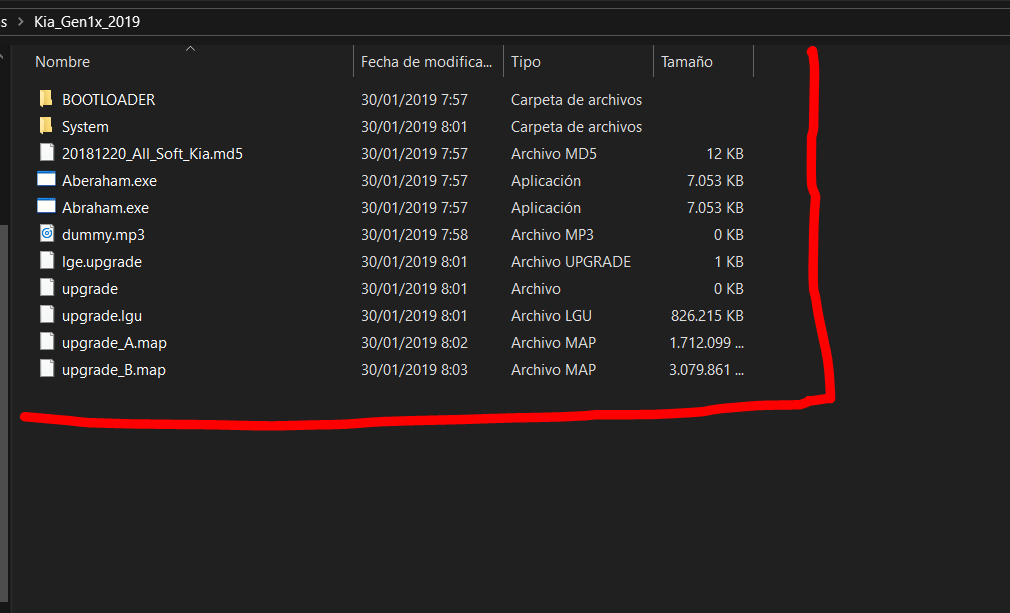Click the date 30/01/2019 7:58 of dummy.mp3
The image size is (1010, 613).
(x=414, y=235)
